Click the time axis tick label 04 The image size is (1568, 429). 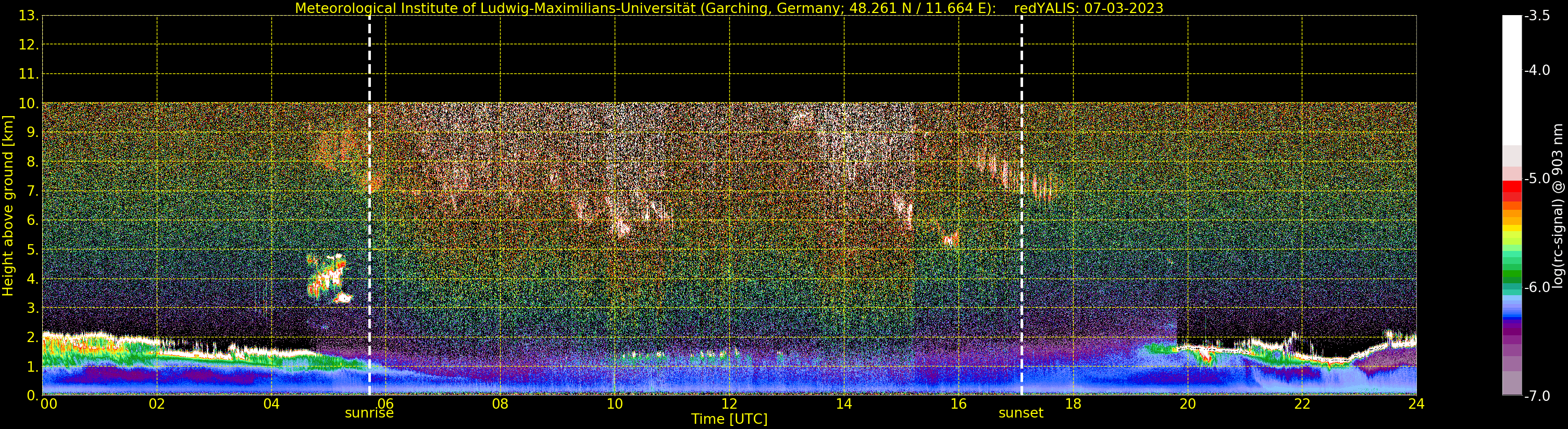pos(271,404)
